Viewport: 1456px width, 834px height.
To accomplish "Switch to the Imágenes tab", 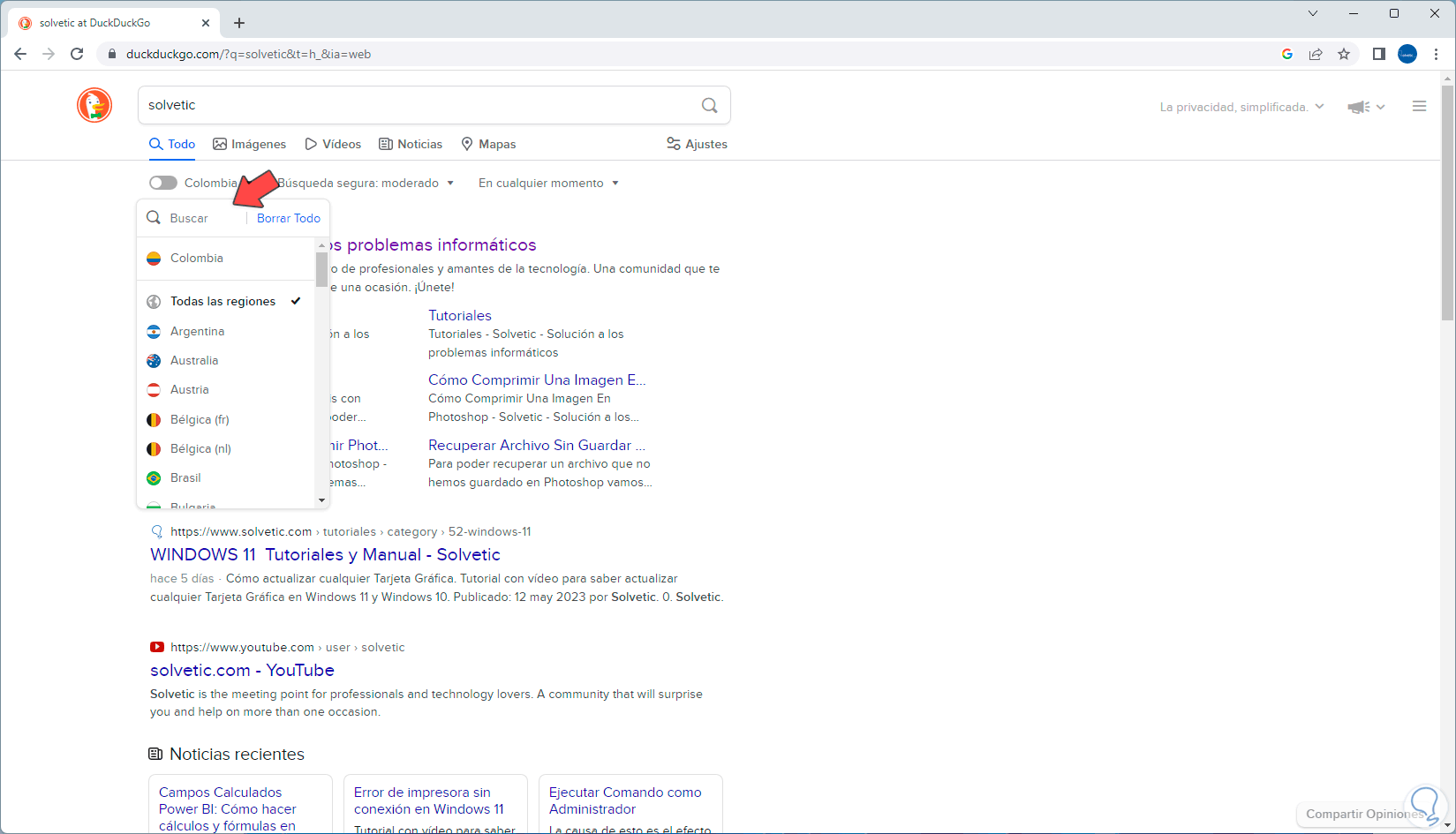I will pyautogui.click(x=250, y=144).
